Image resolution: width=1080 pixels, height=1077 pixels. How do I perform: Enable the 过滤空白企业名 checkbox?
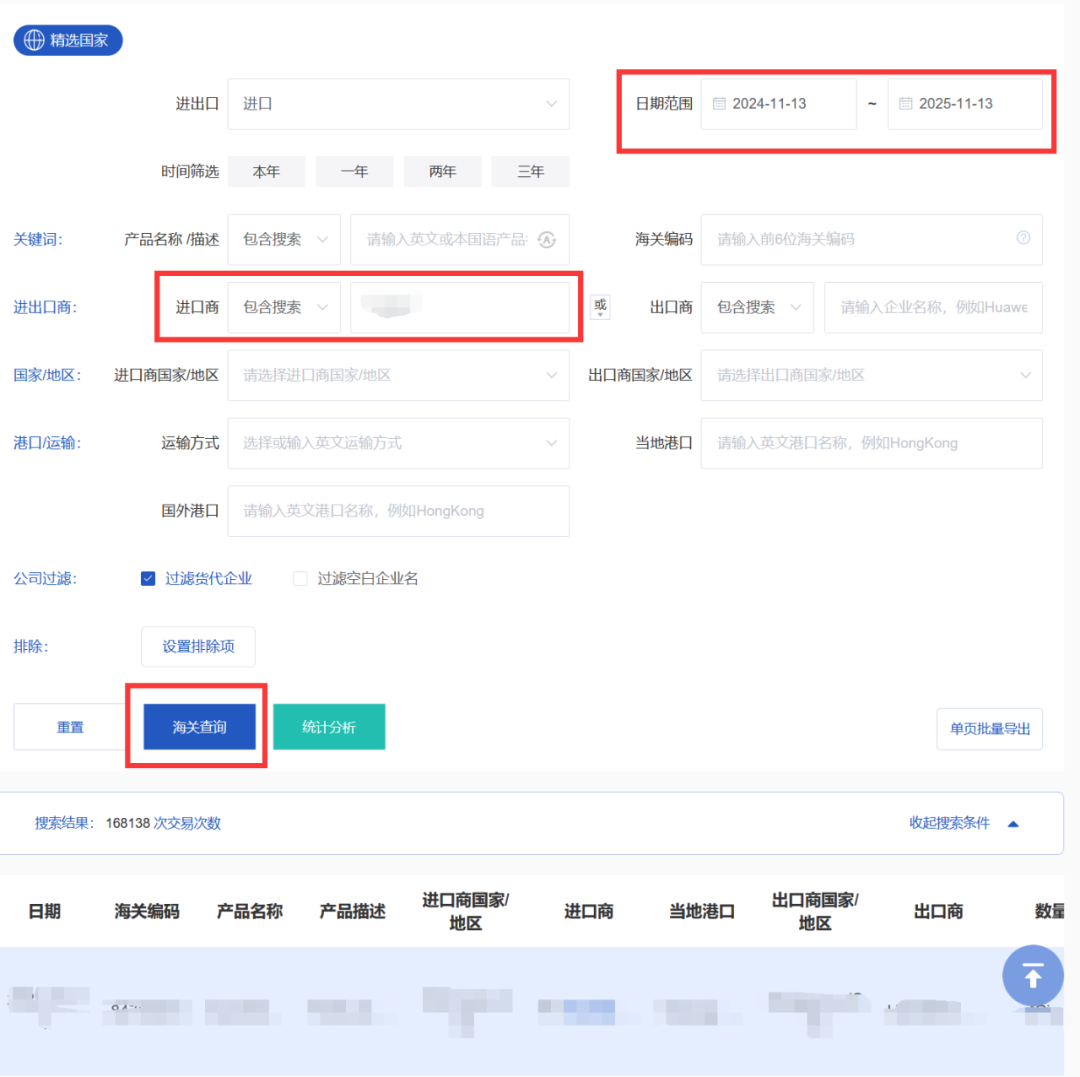(x=300, y=579)
